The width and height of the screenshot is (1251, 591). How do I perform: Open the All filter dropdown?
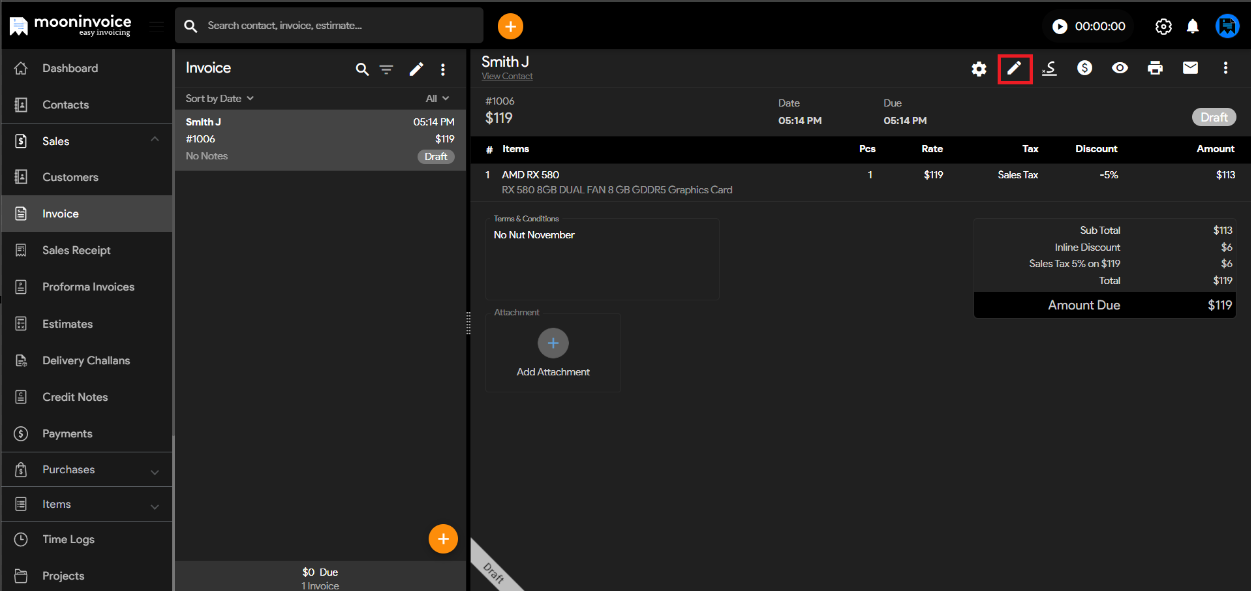pyautogui.click(x=437, y=98)
